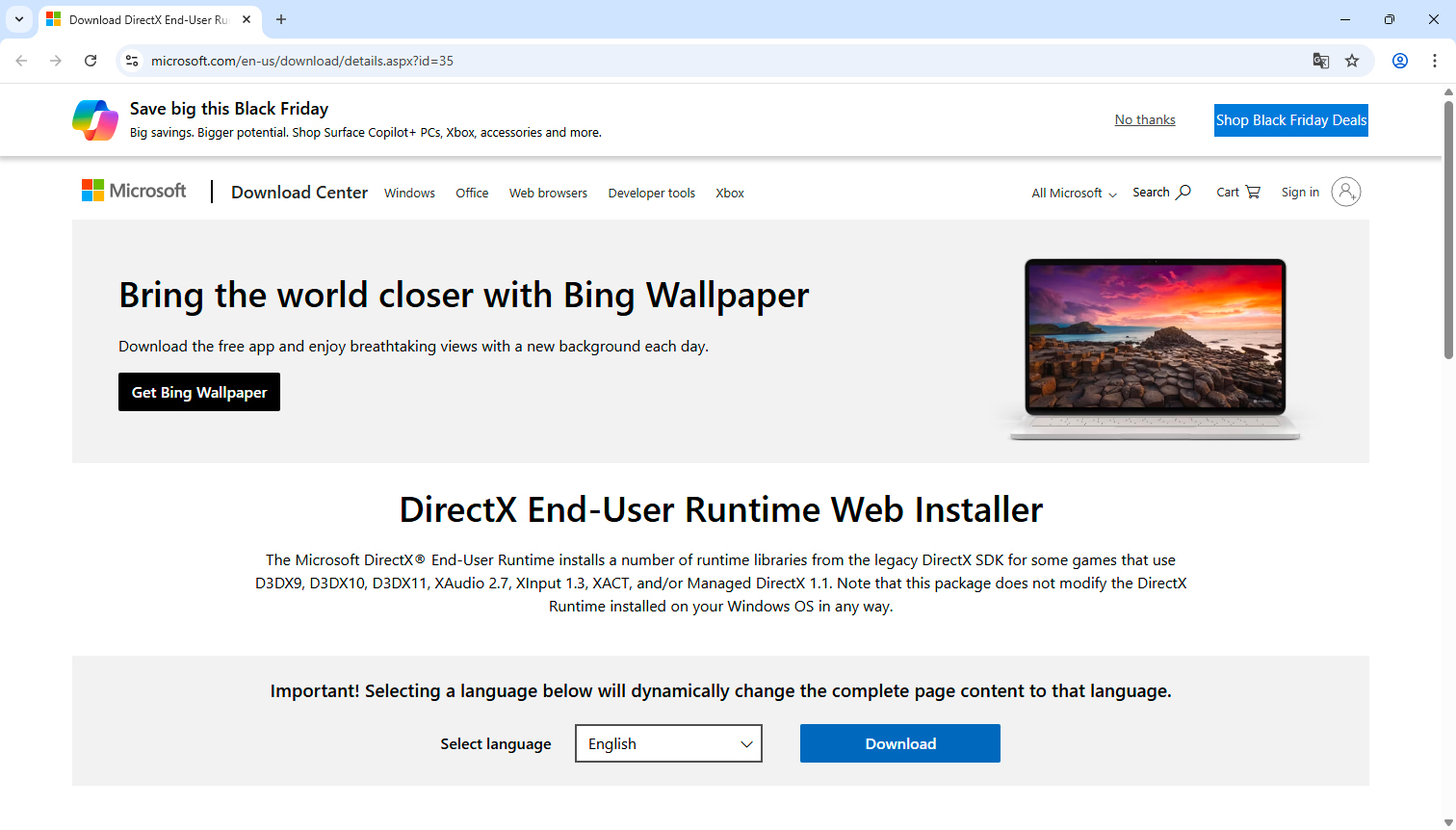Open site information icon in address bar
Viewport: 1456px width, 830px height.
(x=132, y=61)
